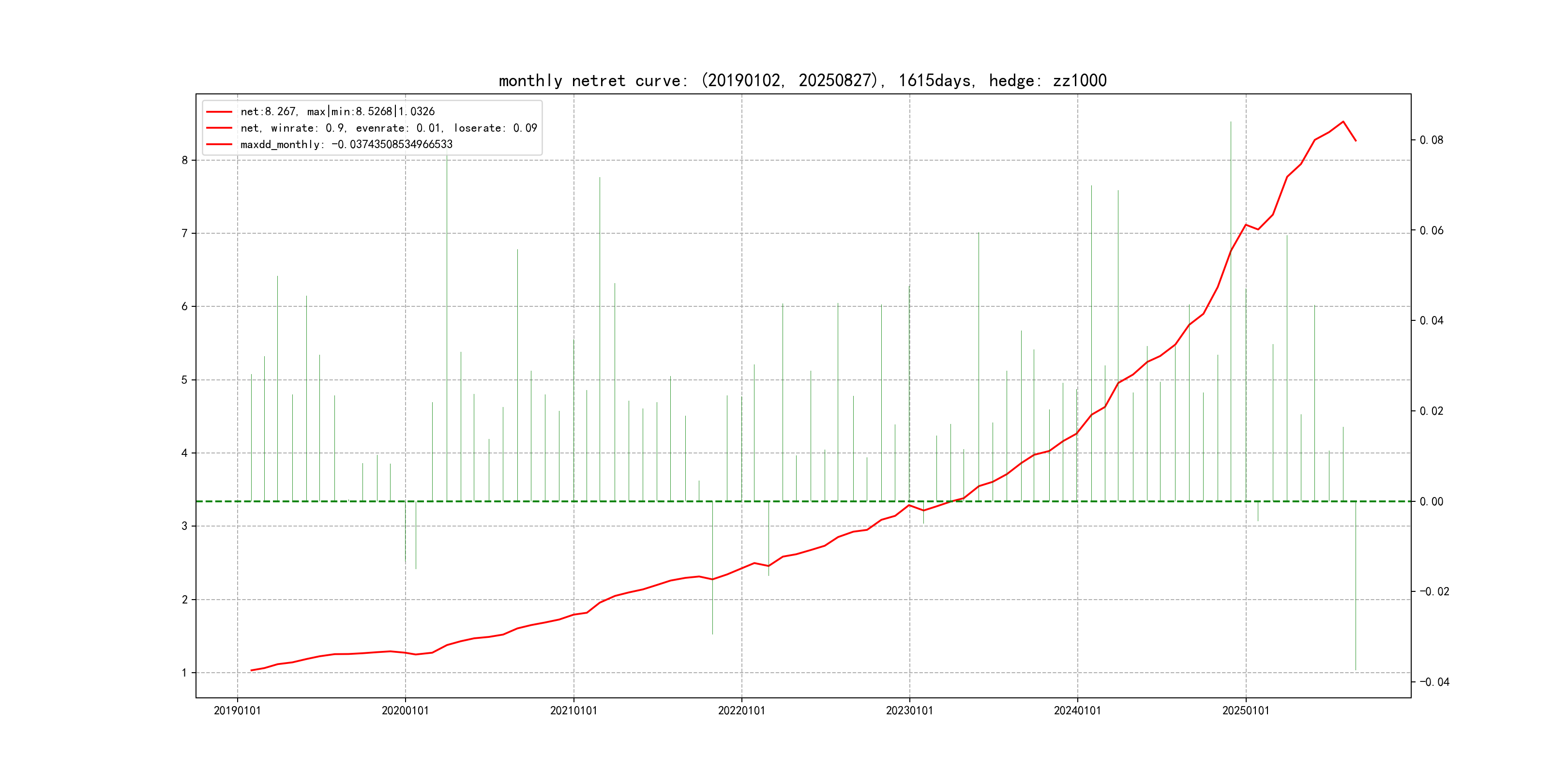Click right y-axis tick label -0.04
This screenshot has width=1568, height=784.
[1434, 682]
